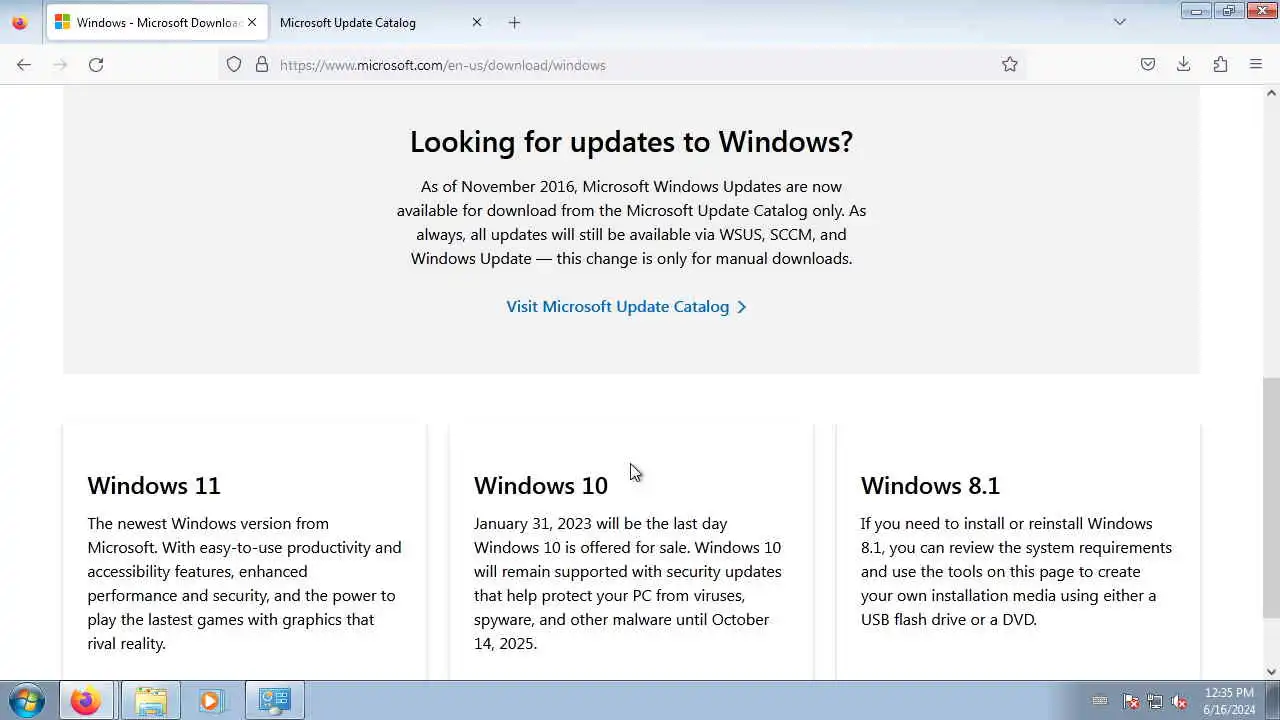Switch to the Microsoft Update Catalog tab

[380, 22]
